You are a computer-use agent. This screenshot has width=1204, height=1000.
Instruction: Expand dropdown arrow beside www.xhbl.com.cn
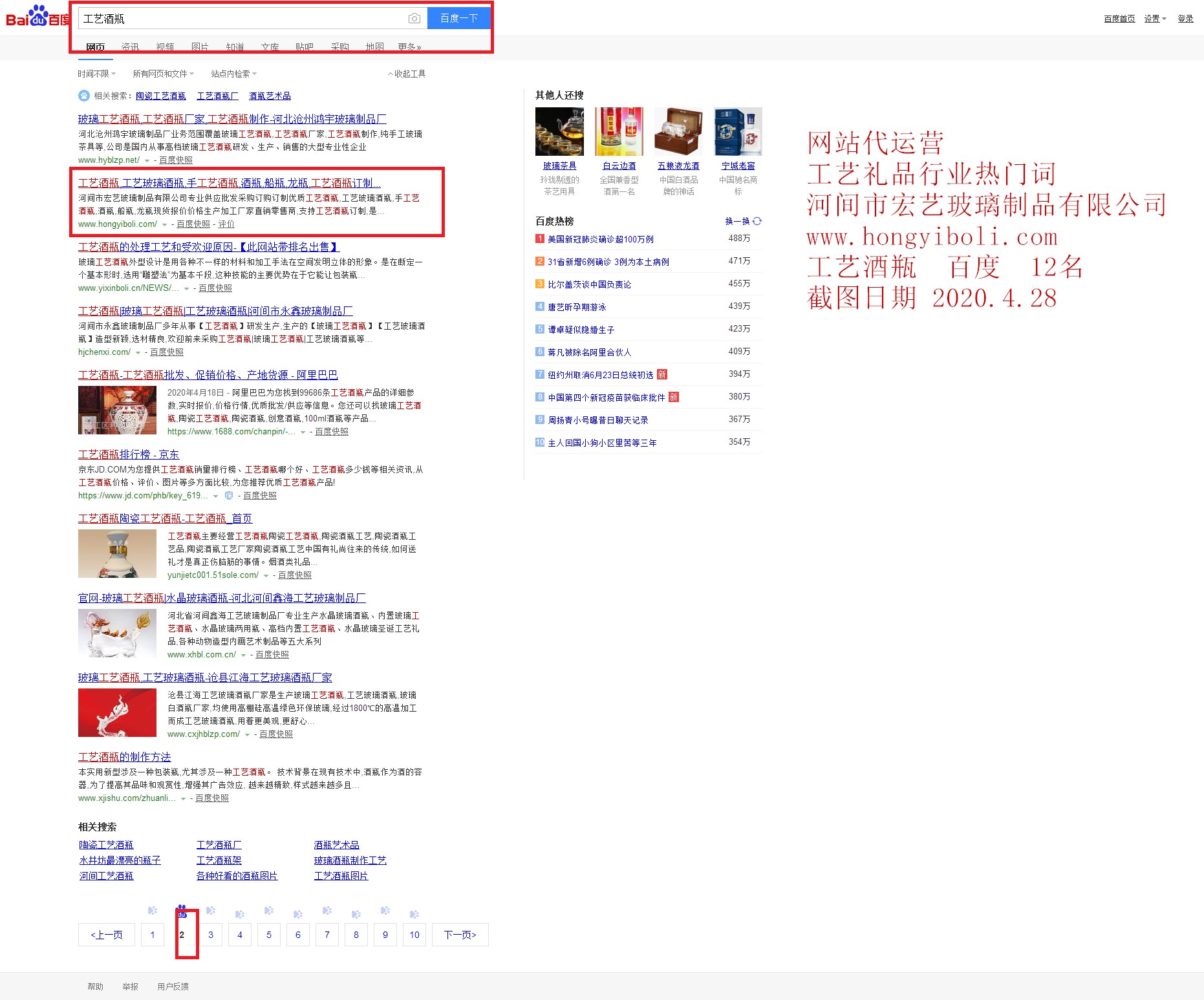(x=243, y=655)
